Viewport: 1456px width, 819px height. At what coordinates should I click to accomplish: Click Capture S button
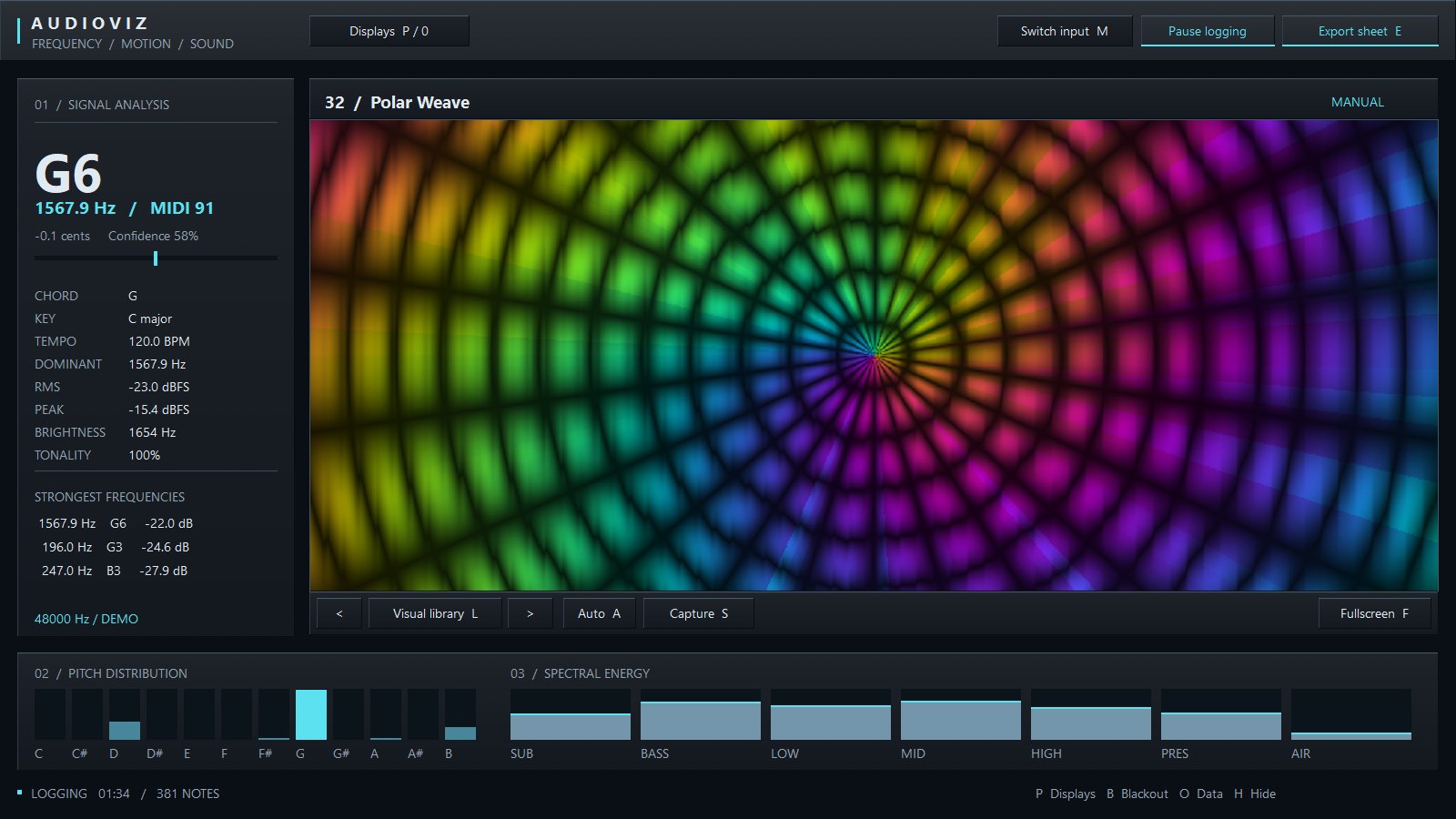[x=699, y=613]
